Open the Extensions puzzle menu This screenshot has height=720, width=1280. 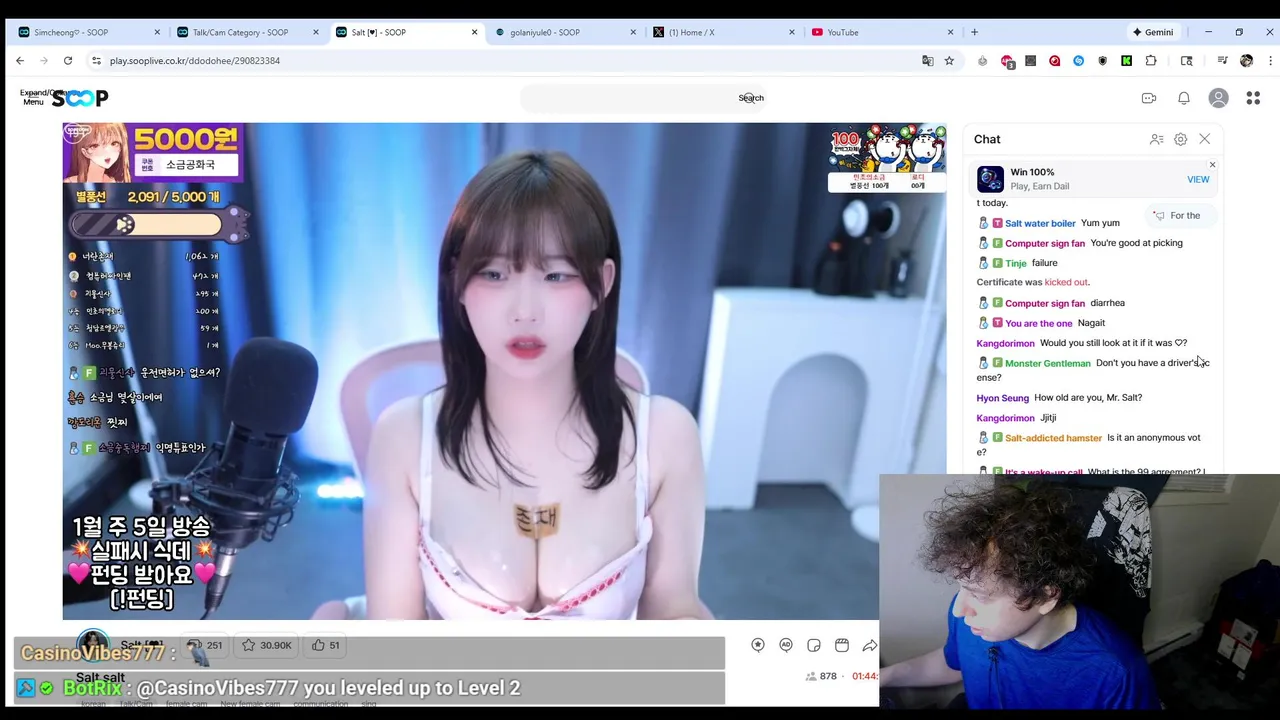pyautogui.click(x=1151, y=61)
